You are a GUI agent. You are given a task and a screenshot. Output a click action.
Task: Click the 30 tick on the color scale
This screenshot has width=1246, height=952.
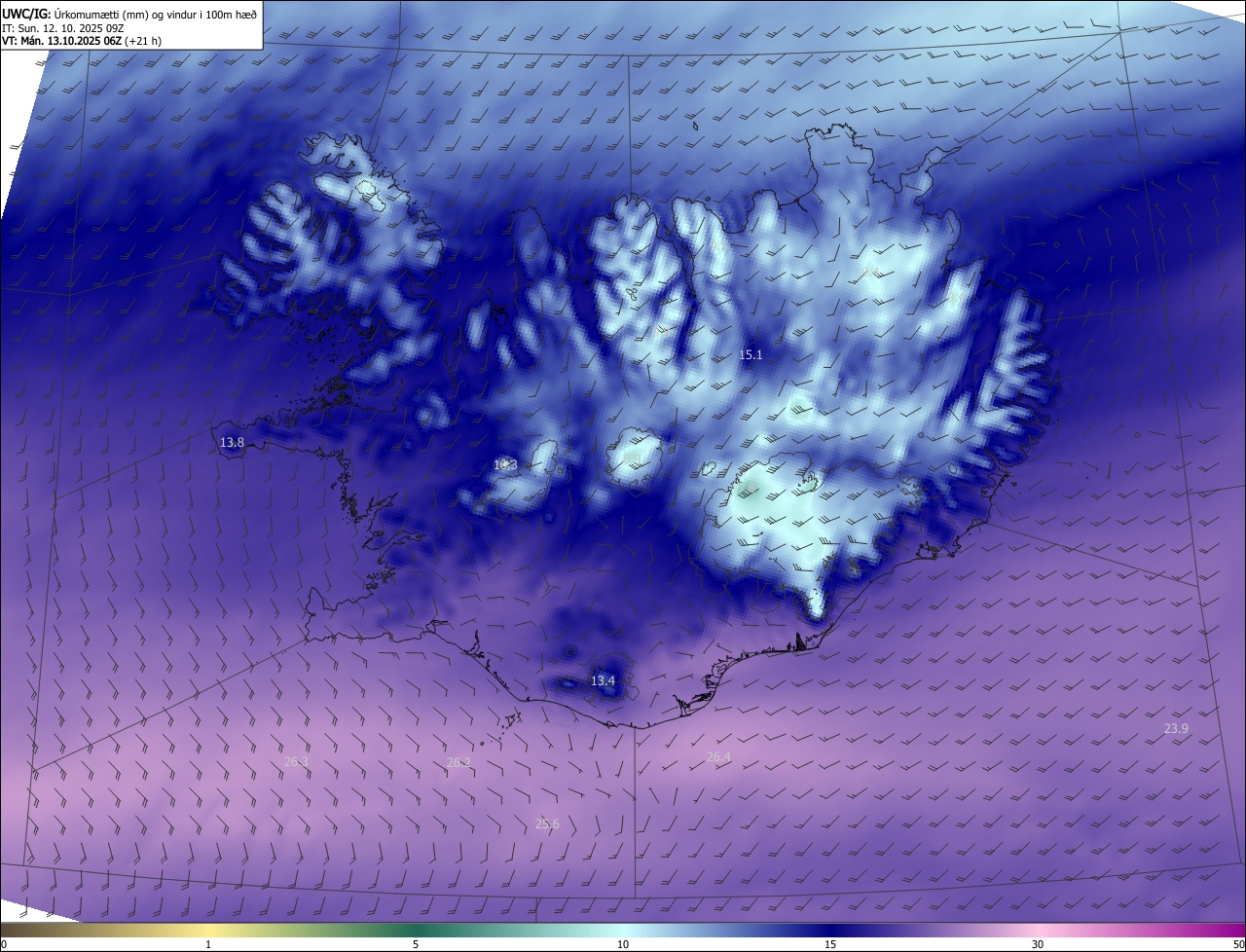pyautogui.click(x=1038, y=944)
